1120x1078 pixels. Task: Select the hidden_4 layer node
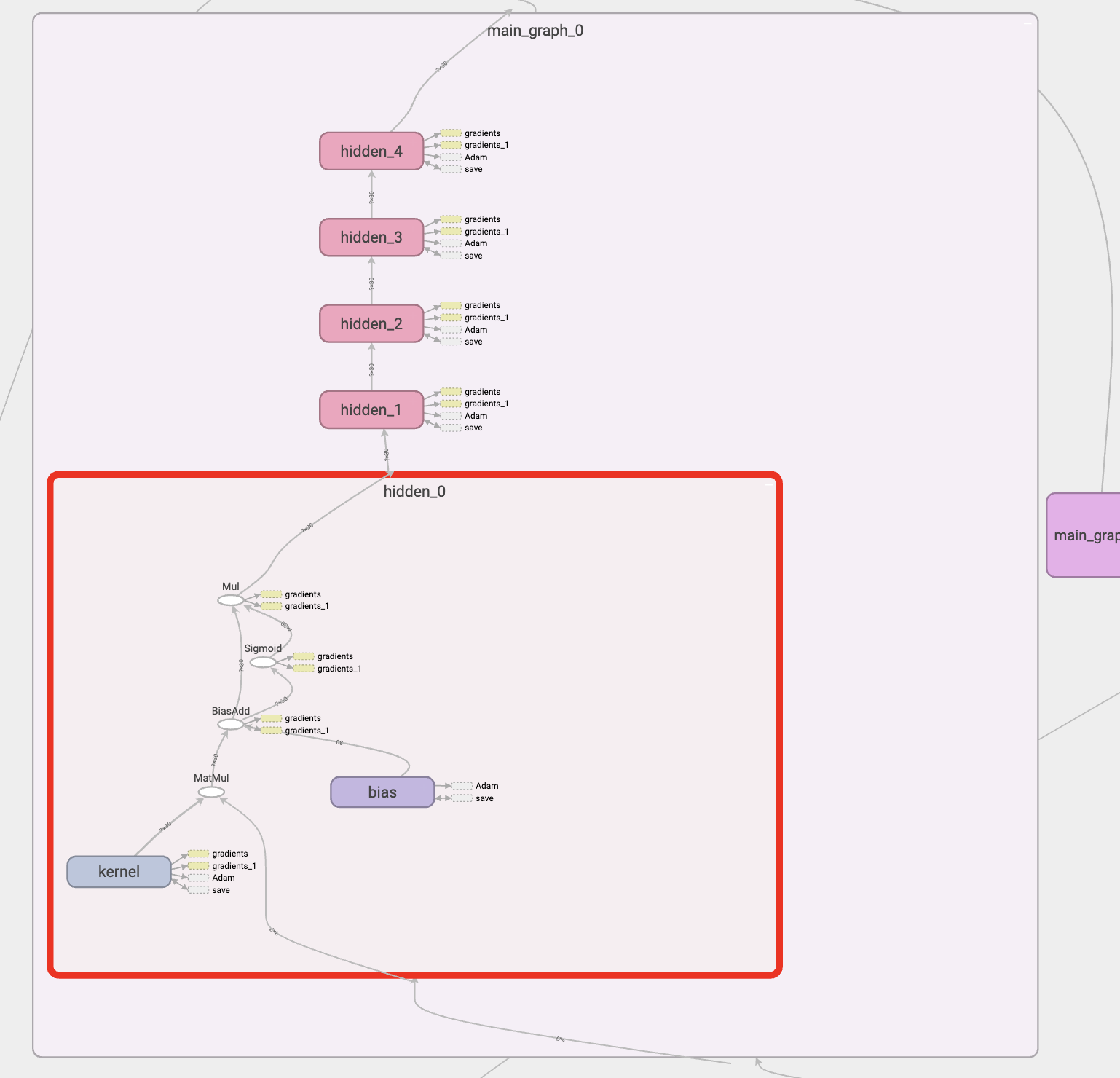(371, 151)
